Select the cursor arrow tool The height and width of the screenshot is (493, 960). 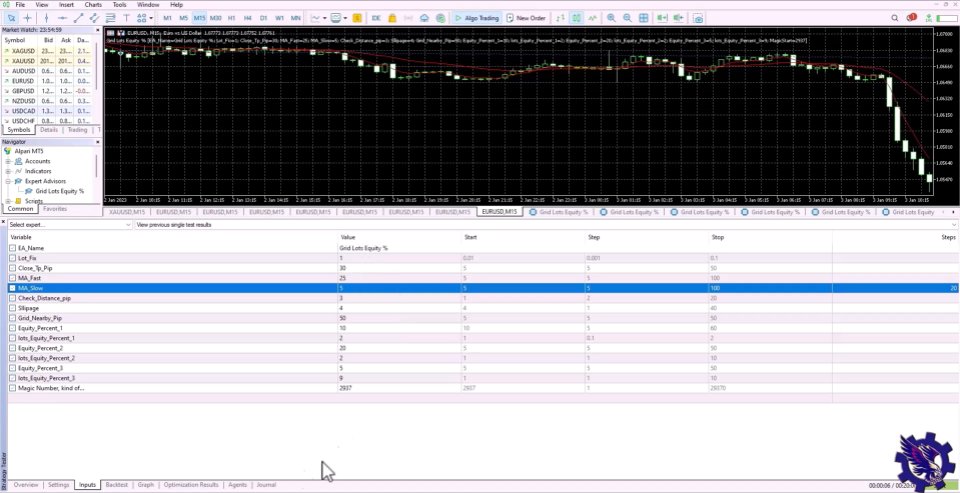point(11,18)
